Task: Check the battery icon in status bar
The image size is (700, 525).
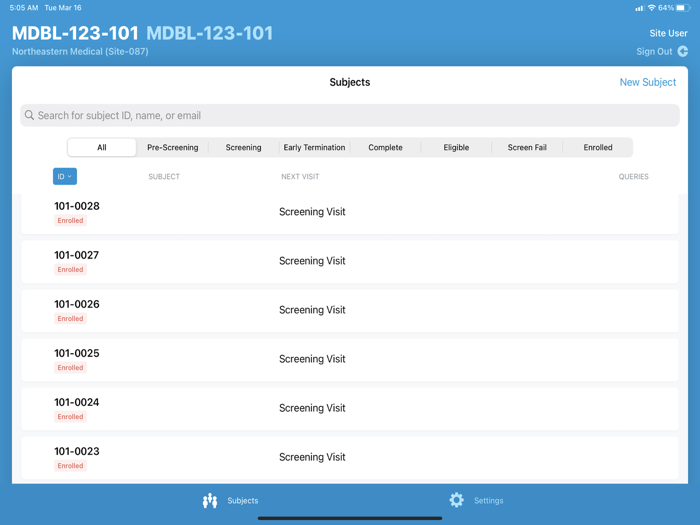Action: point(683,8)
